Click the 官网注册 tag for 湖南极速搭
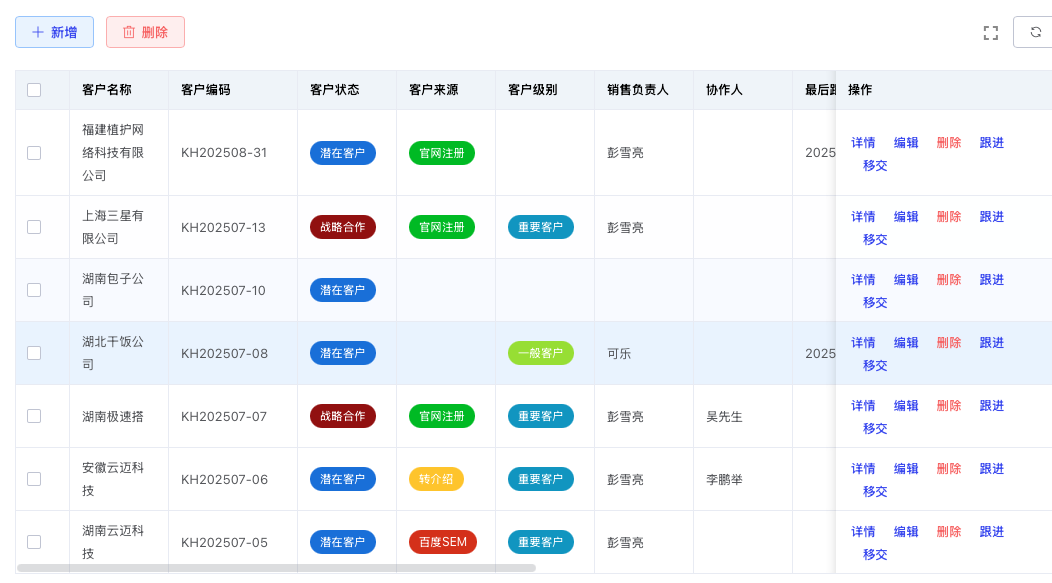 point(441,416)
